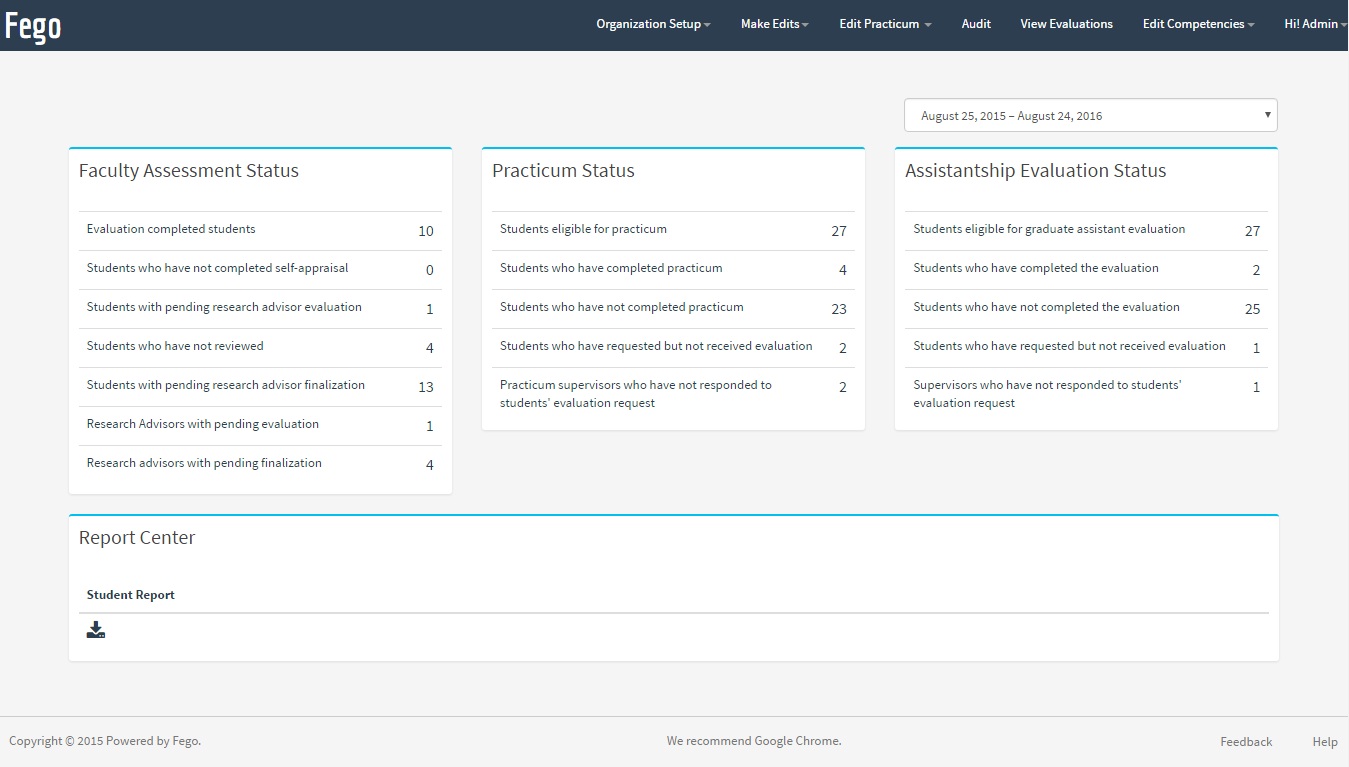Viewport: 1349px width, 767px height.
Task: Click the Fego logo
Action: tap(33, 26)
